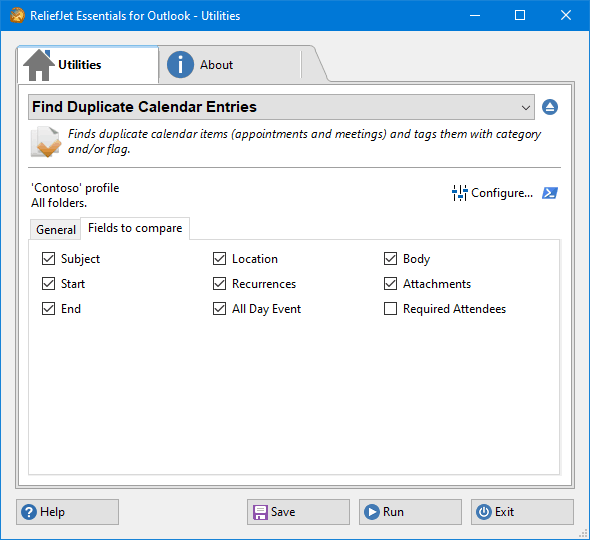Close the ReliefJet window
Viewport: 590px width, 540px height.
pos(566,15)
